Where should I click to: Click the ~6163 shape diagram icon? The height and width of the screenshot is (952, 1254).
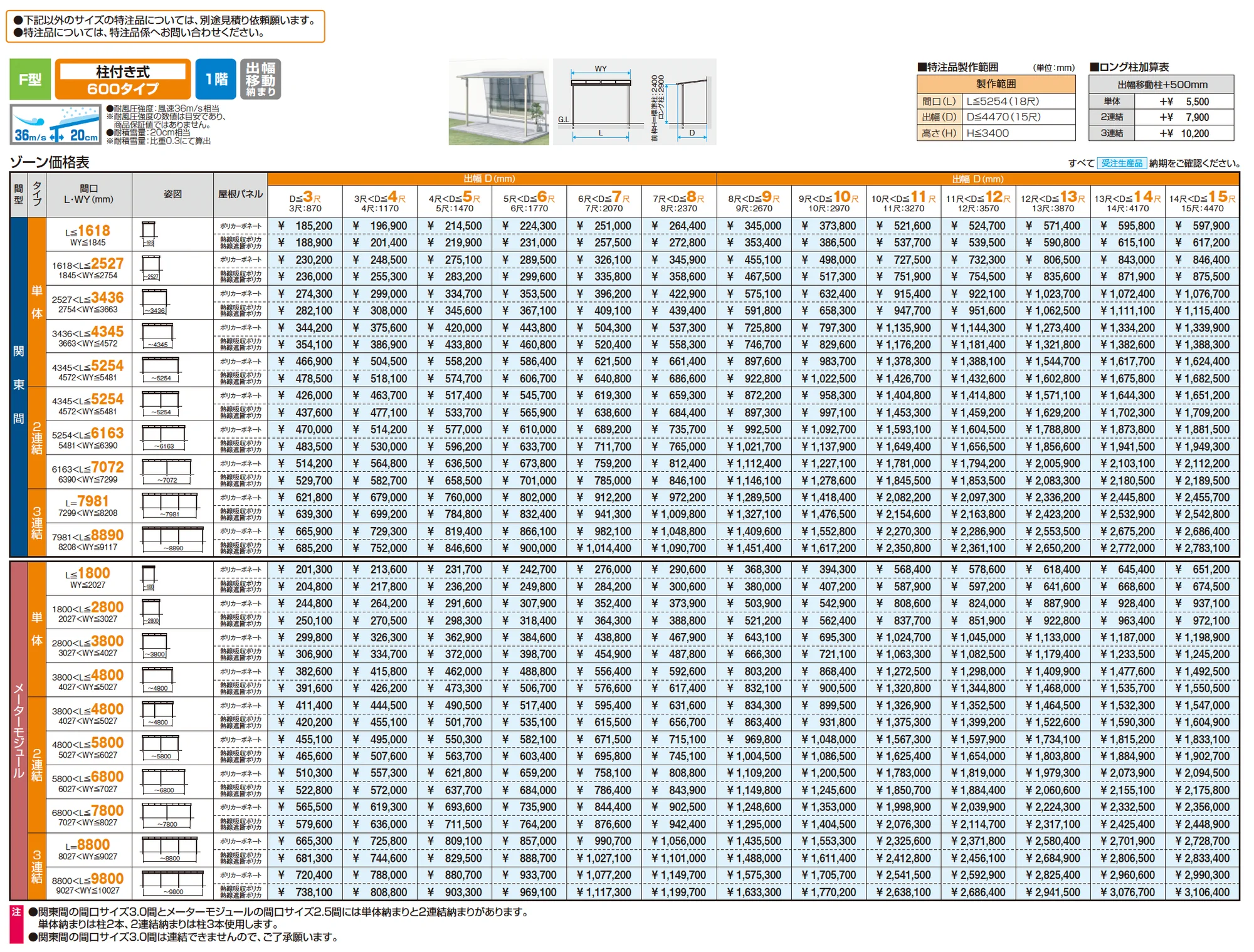164,437
